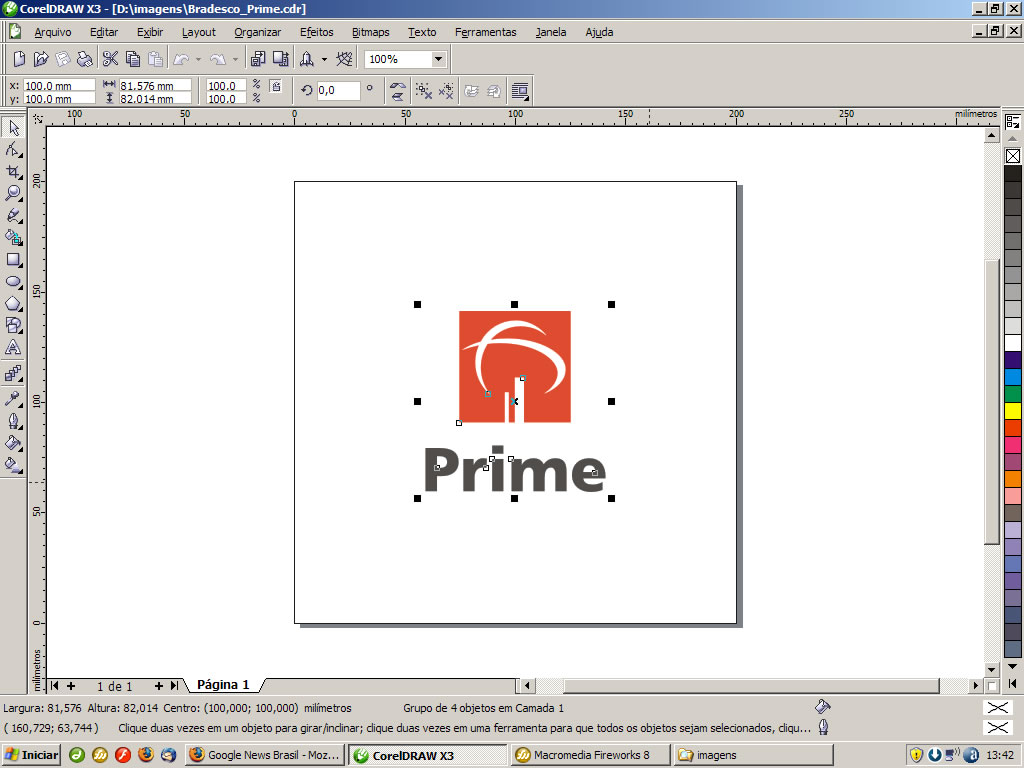Click the rotation angle input field
This screenshot has width=1024, height=768.
[x=338, y=91]
